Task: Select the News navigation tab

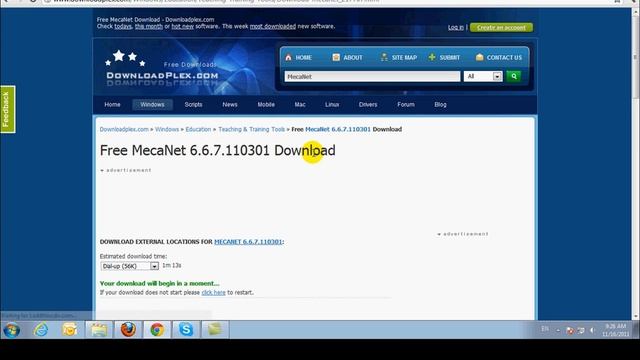Action: point(230,104)
